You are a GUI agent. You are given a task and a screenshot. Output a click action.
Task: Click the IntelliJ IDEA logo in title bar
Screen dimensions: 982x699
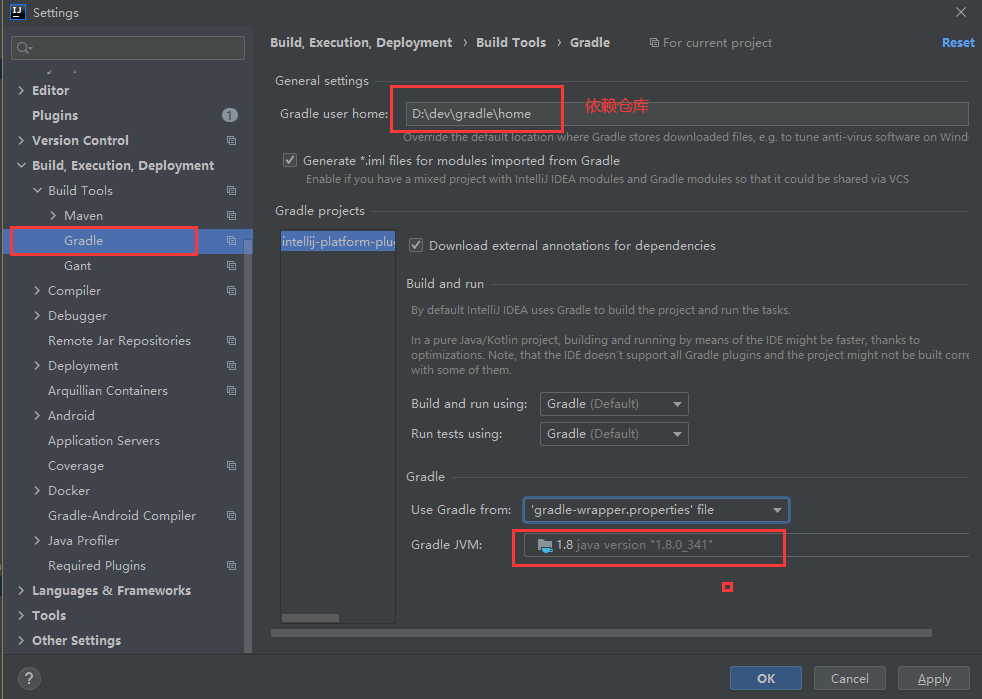18,12
